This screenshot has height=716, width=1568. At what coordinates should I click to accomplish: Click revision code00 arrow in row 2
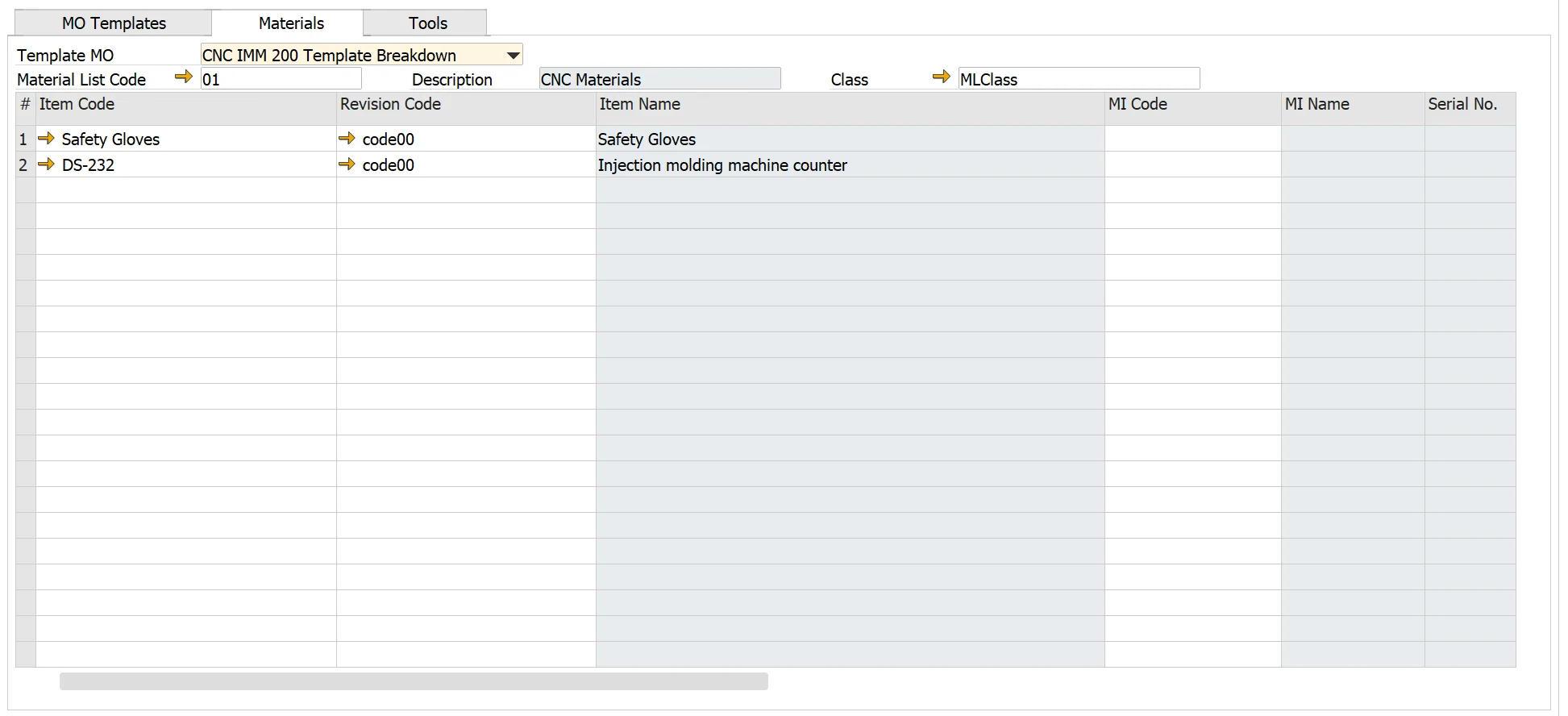(347, 164)
